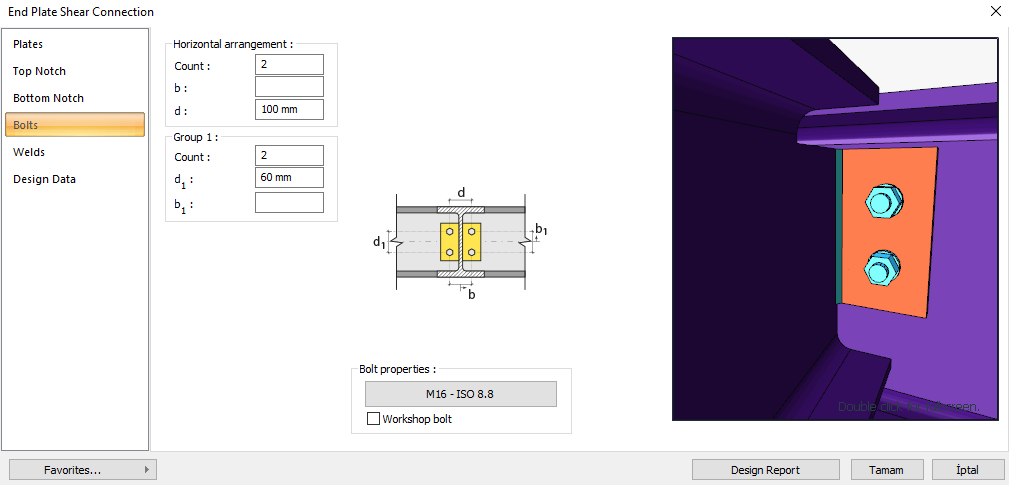The width and height of the screenshot is (1009, 485).
Task: Click the empty horizontal b field
Action: [289, 87]
